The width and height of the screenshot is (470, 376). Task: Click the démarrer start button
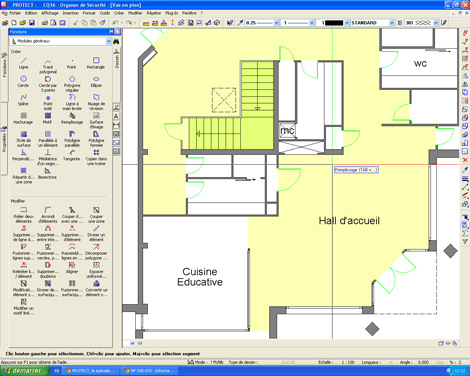coord(24,370)
